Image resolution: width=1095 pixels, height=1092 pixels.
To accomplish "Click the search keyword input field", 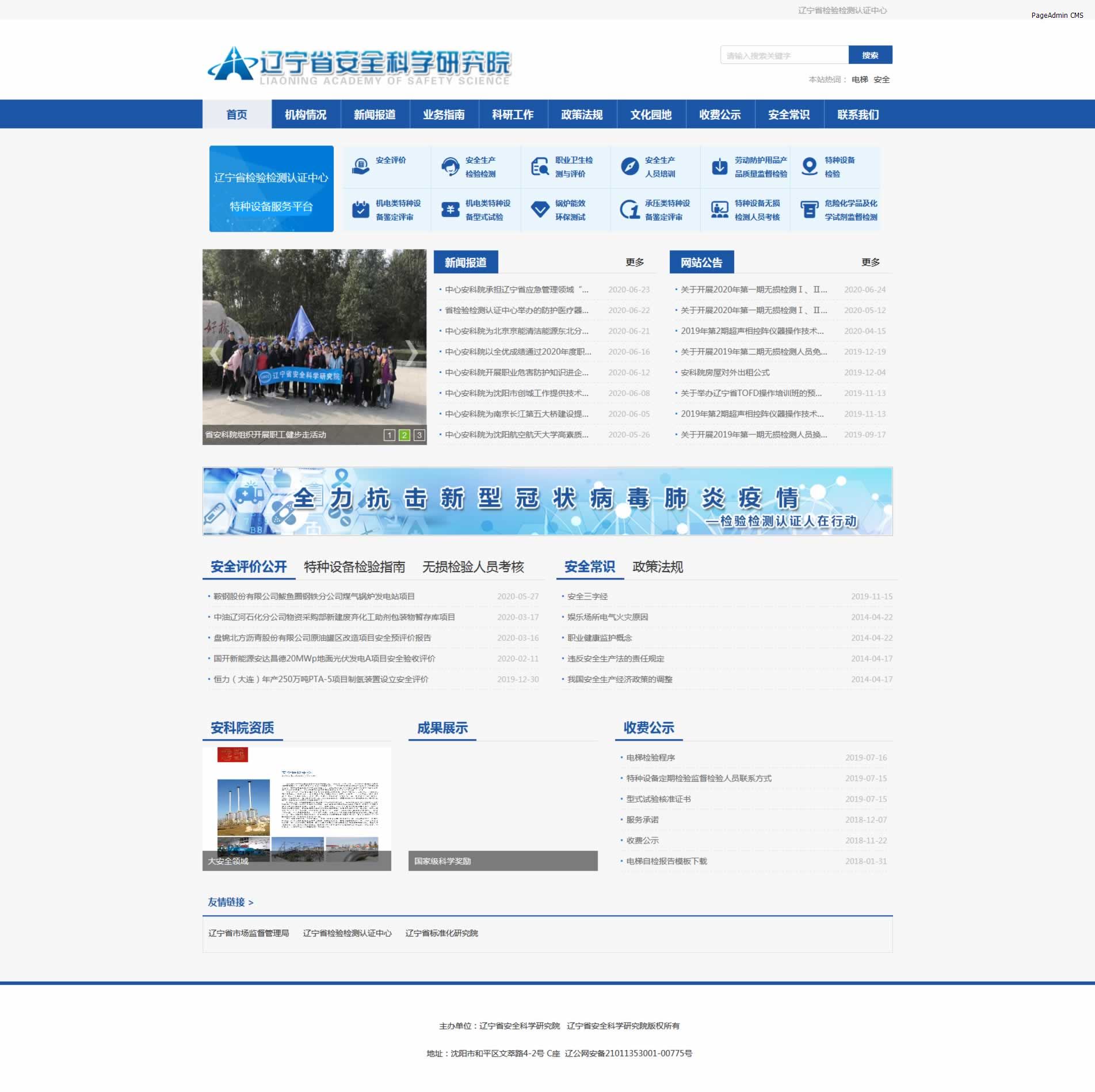I will pos(784,55).
